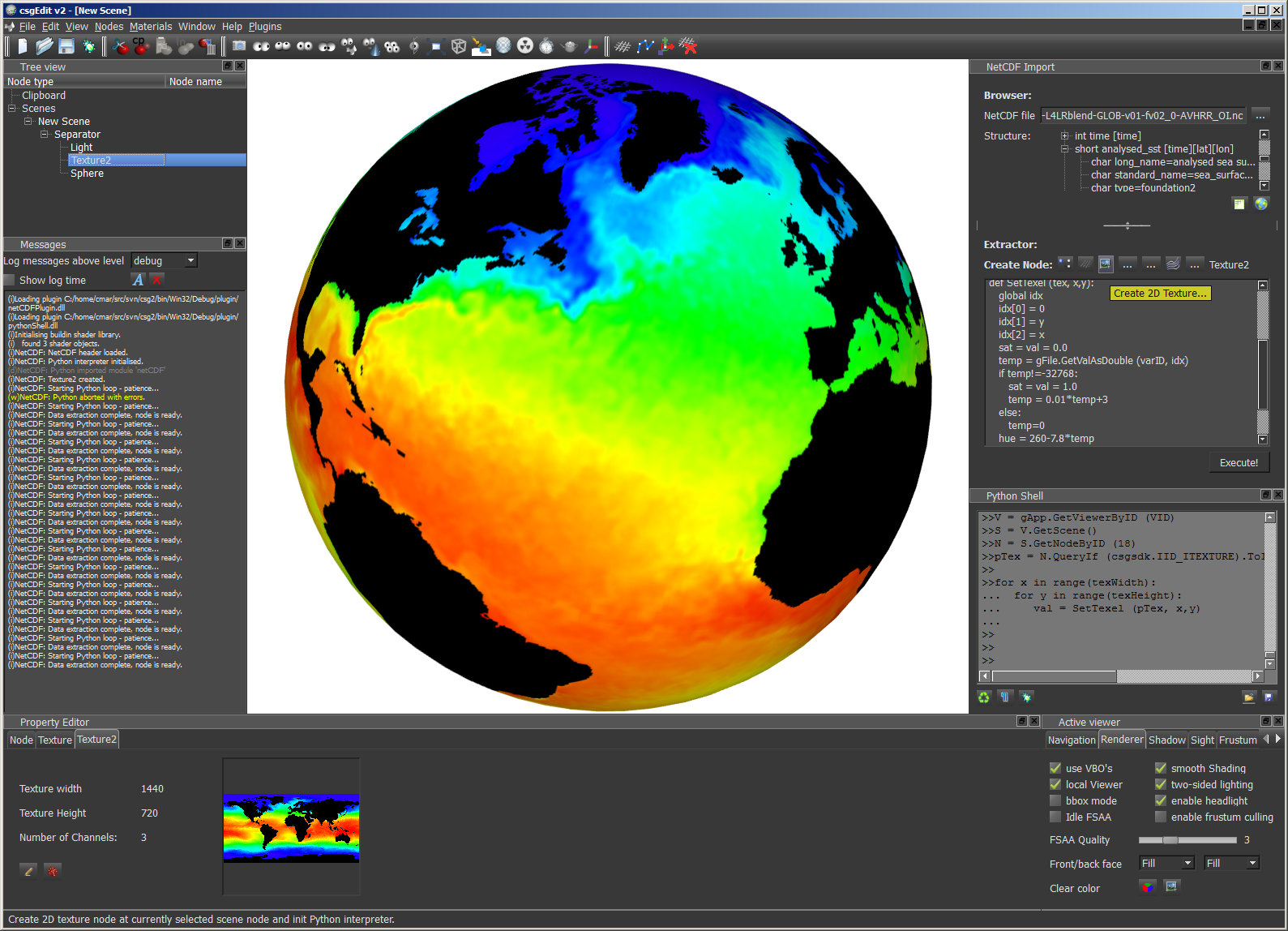1288x931 pixels.
Task: Expand the int time [time] tree node
Action: (1065, 136)
